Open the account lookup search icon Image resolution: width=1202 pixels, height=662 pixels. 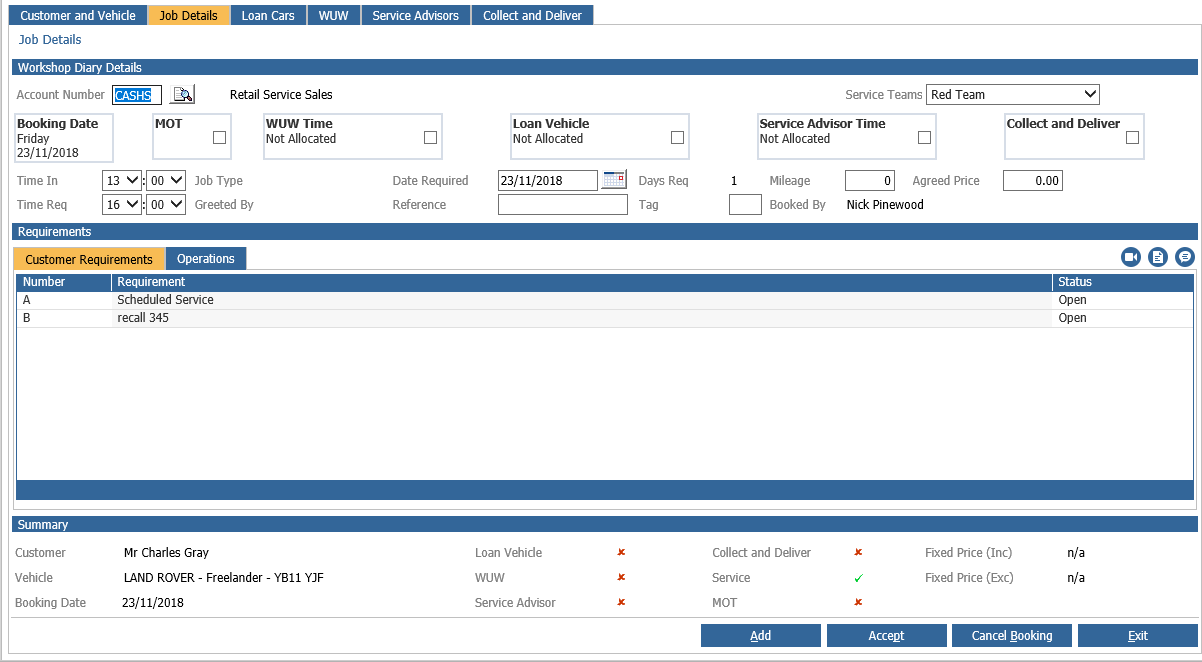[183, 94]
